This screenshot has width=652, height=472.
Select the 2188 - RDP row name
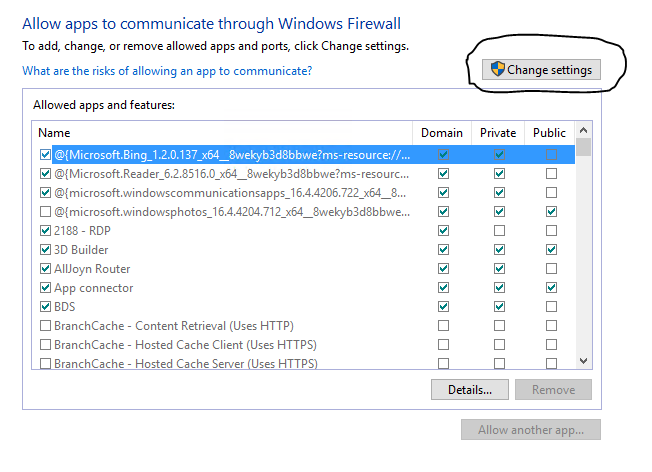click(82, 231)
